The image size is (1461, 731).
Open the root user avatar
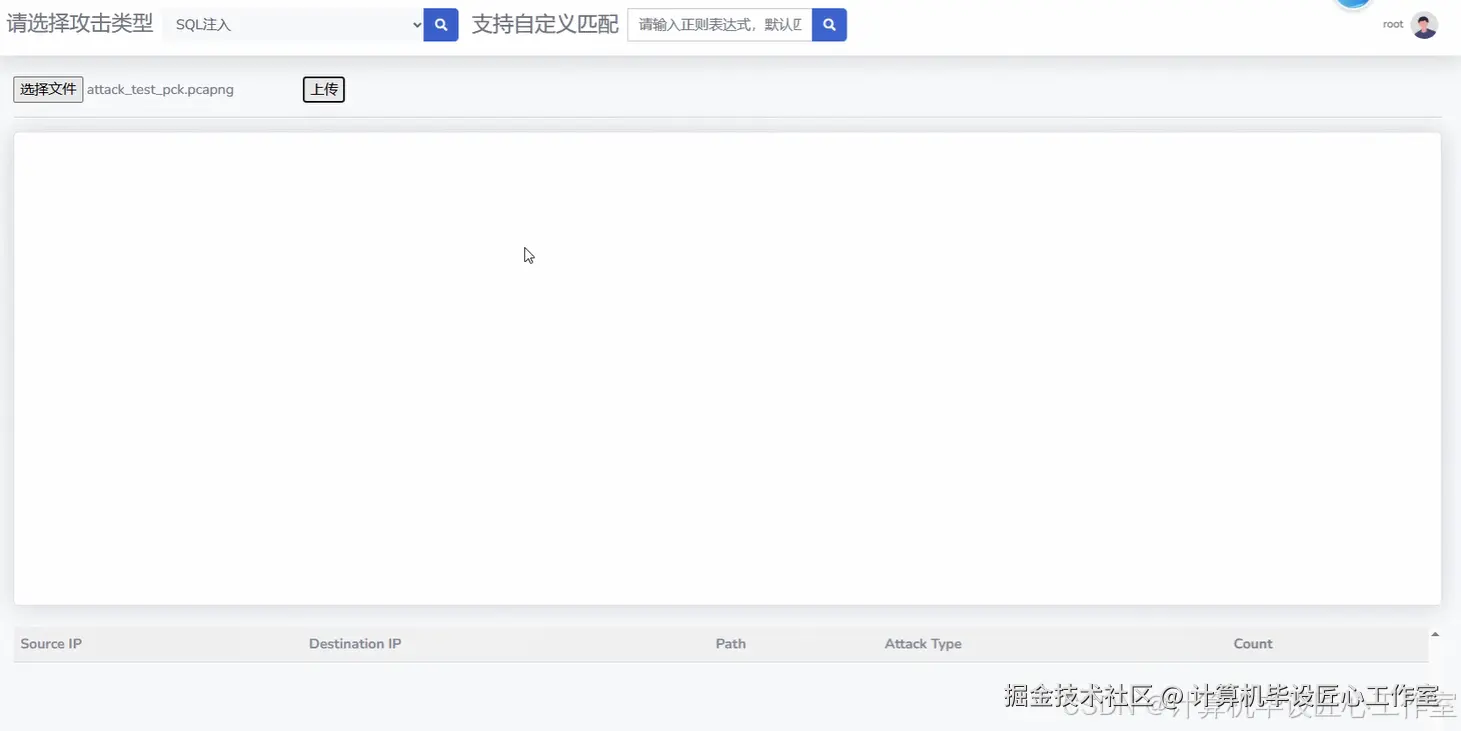(1424, 23)
